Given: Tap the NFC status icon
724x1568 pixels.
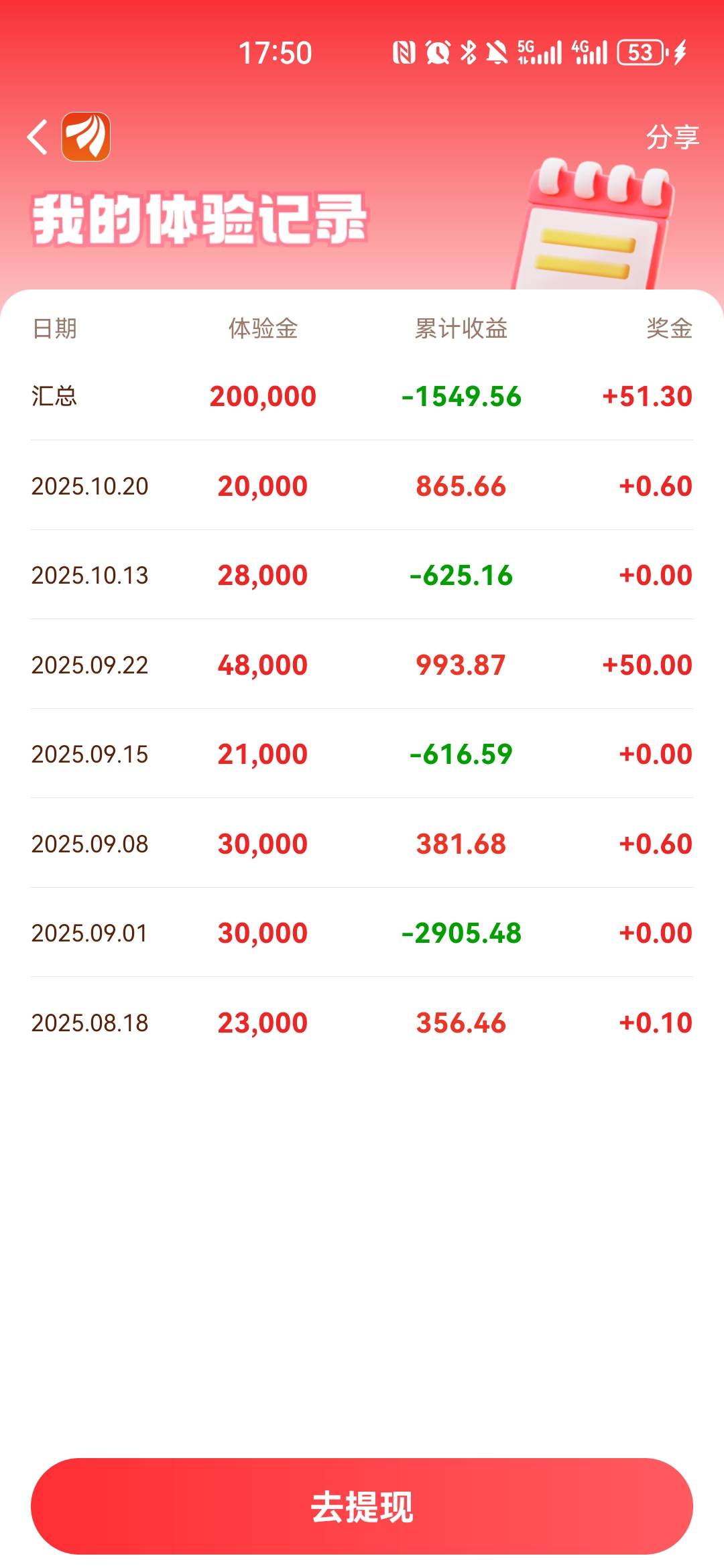Looking at the screenshot, I should click(x=404, y=52).
